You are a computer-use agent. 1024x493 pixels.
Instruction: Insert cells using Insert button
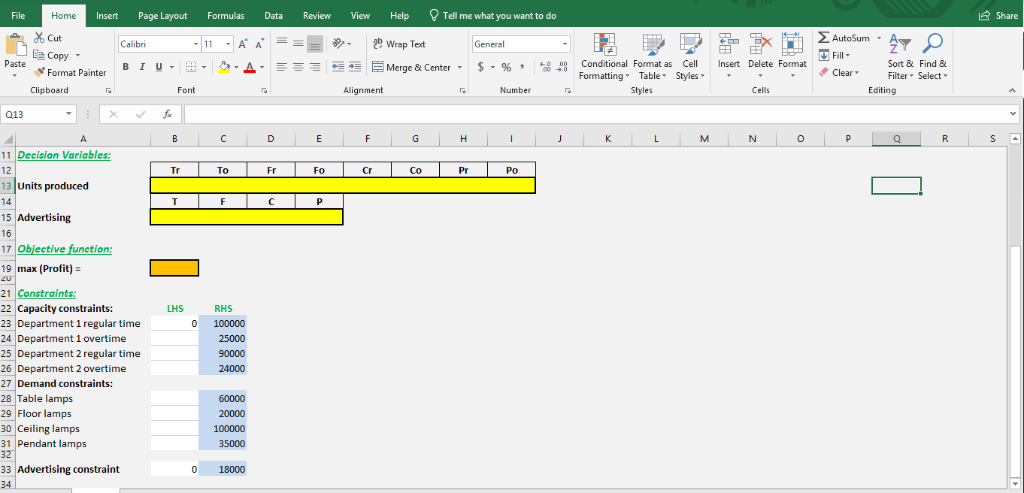[729, 57]
